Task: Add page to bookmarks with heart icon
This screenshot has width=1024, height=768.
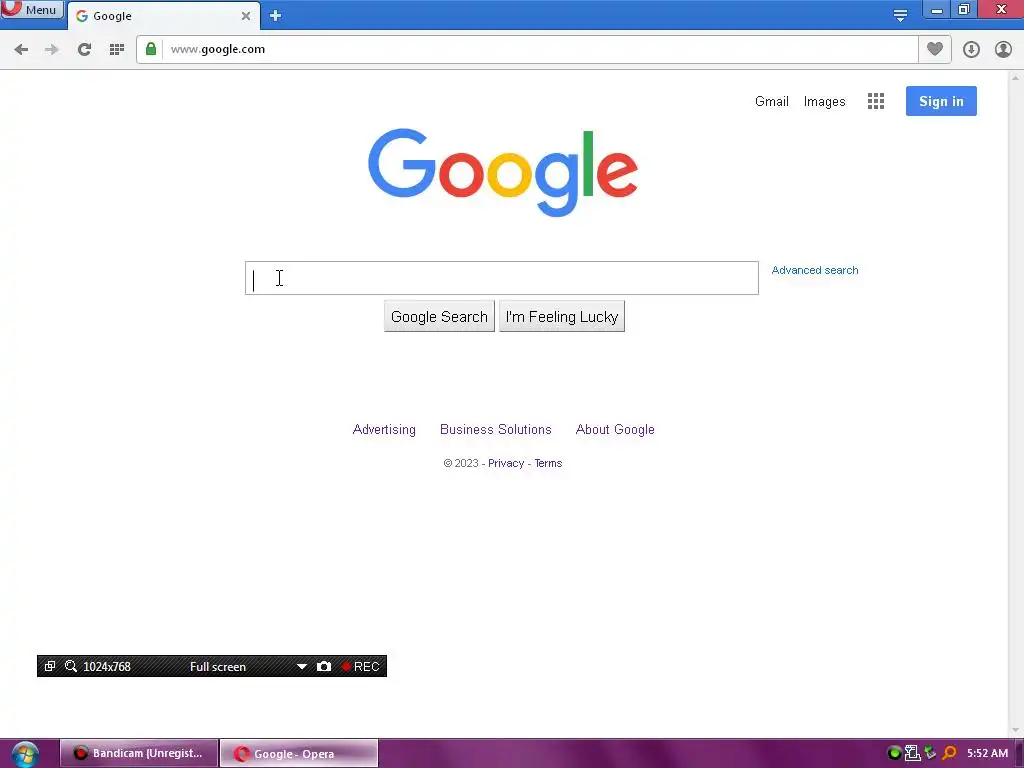Action: coord(935,49)
